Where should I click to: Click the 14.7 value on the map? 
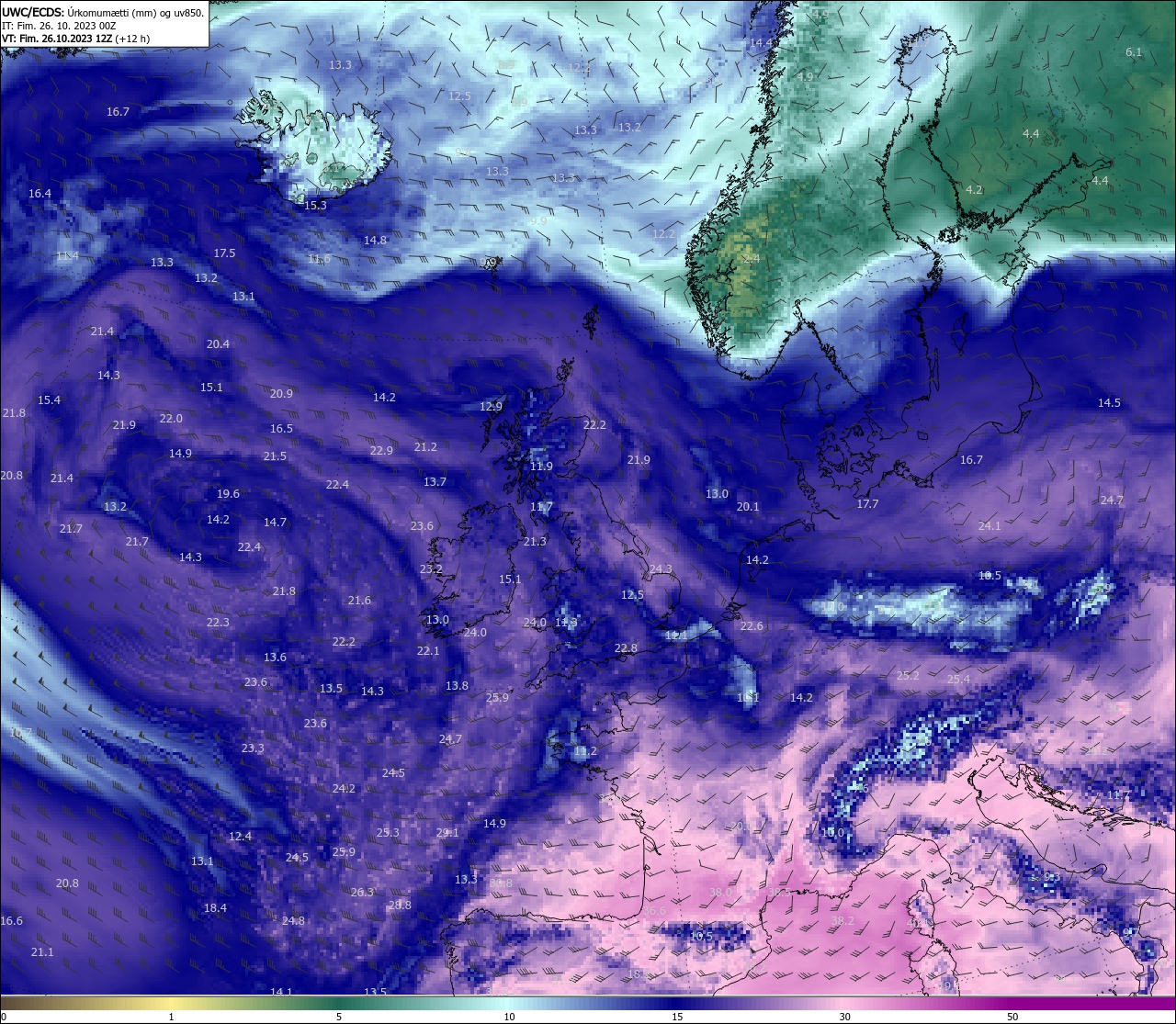tap(275, 523)
